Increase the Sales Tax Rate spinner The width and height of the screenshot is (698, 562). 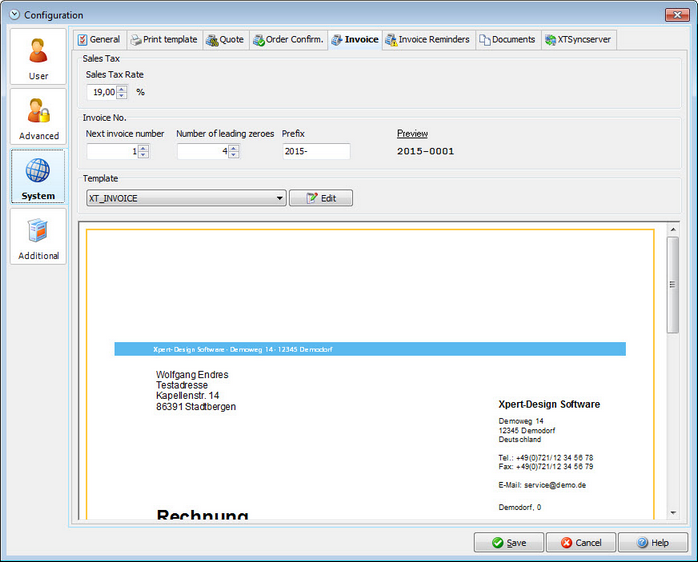click(122, 89)
